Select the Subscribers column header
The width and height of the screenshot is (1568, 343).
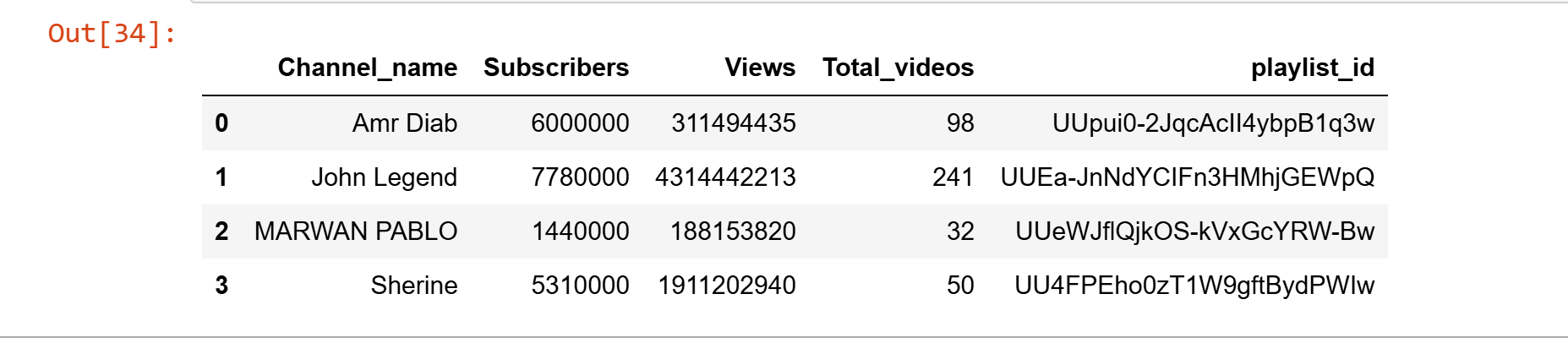coord(555,68)
